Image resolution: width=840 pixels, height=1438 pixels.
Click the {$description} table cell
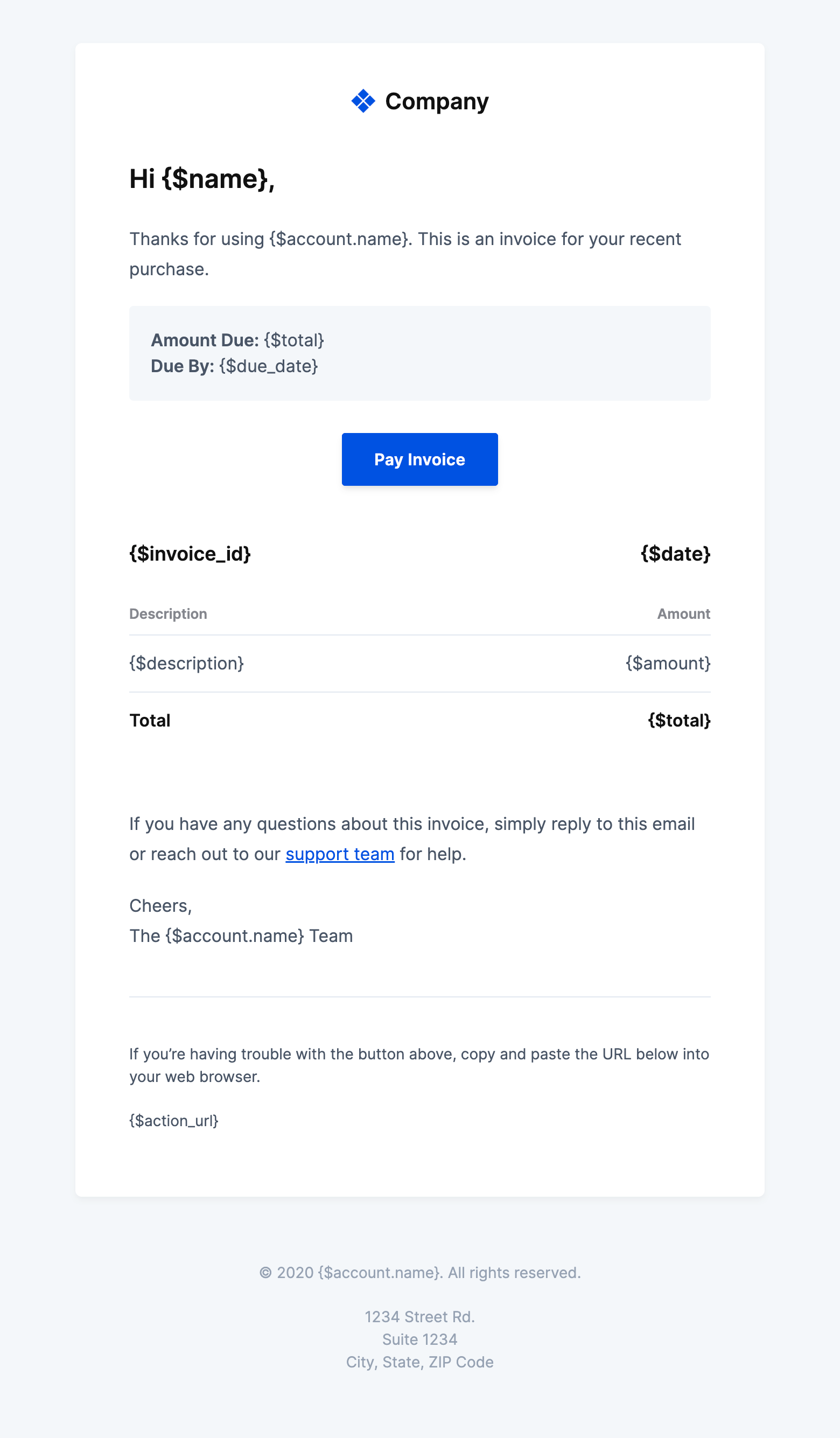coord(187,663)
